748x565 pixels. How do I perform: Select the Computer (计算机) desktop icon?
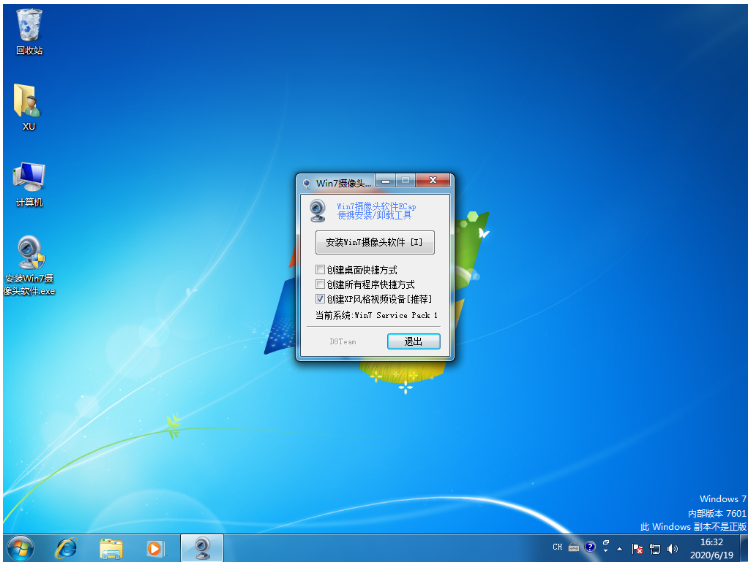(x=28, y=181)
